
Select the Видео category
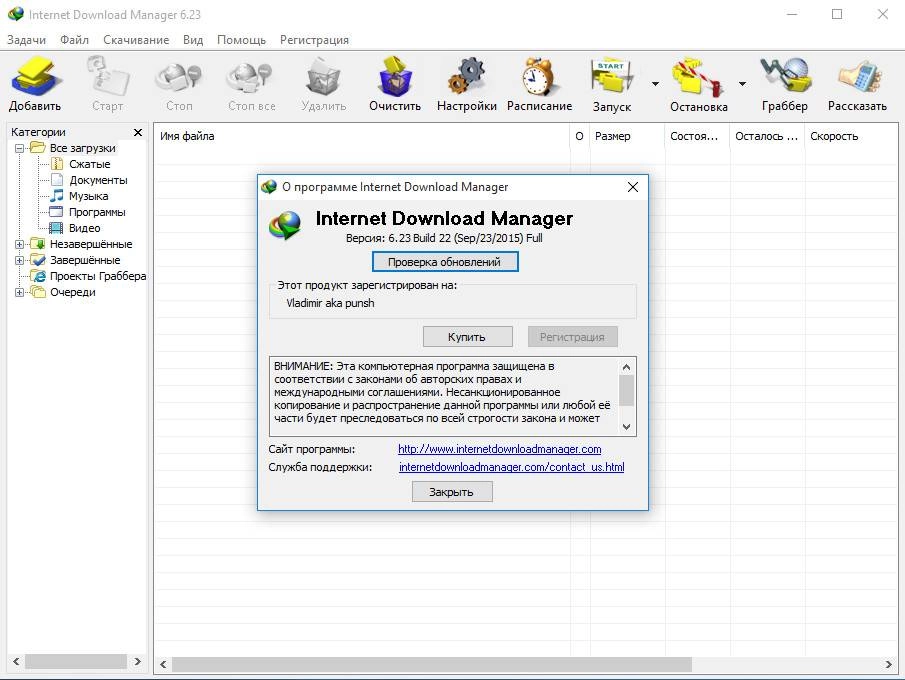point(84,229)
